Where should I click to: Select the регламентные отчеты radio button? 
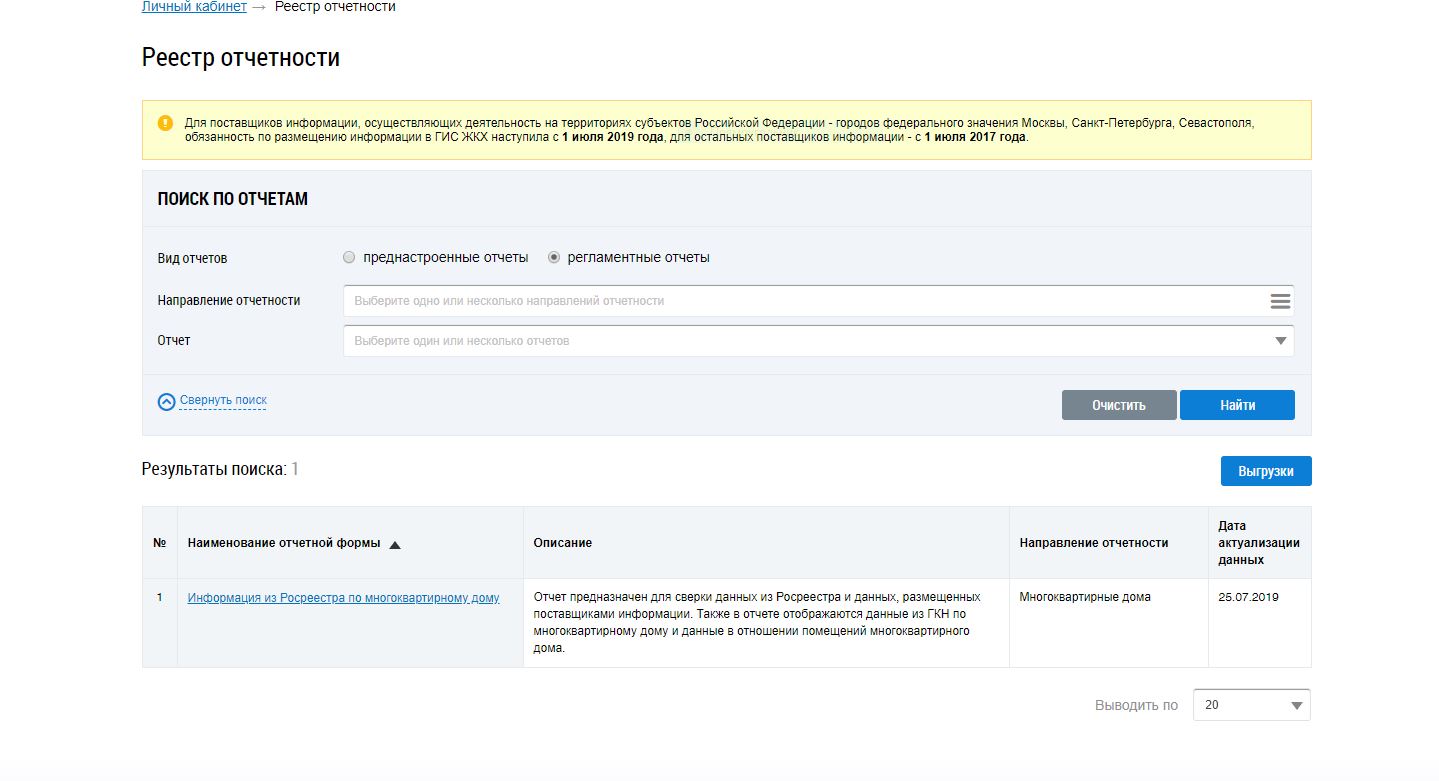pyautogui.click(x=554, y=257)
